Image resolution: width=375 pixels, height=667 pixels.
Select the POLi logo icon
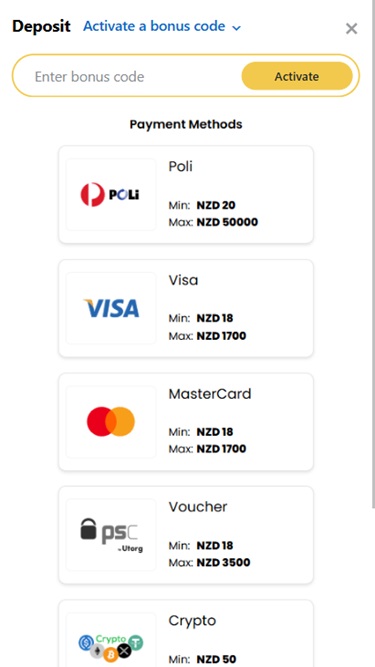coord(110,195)
